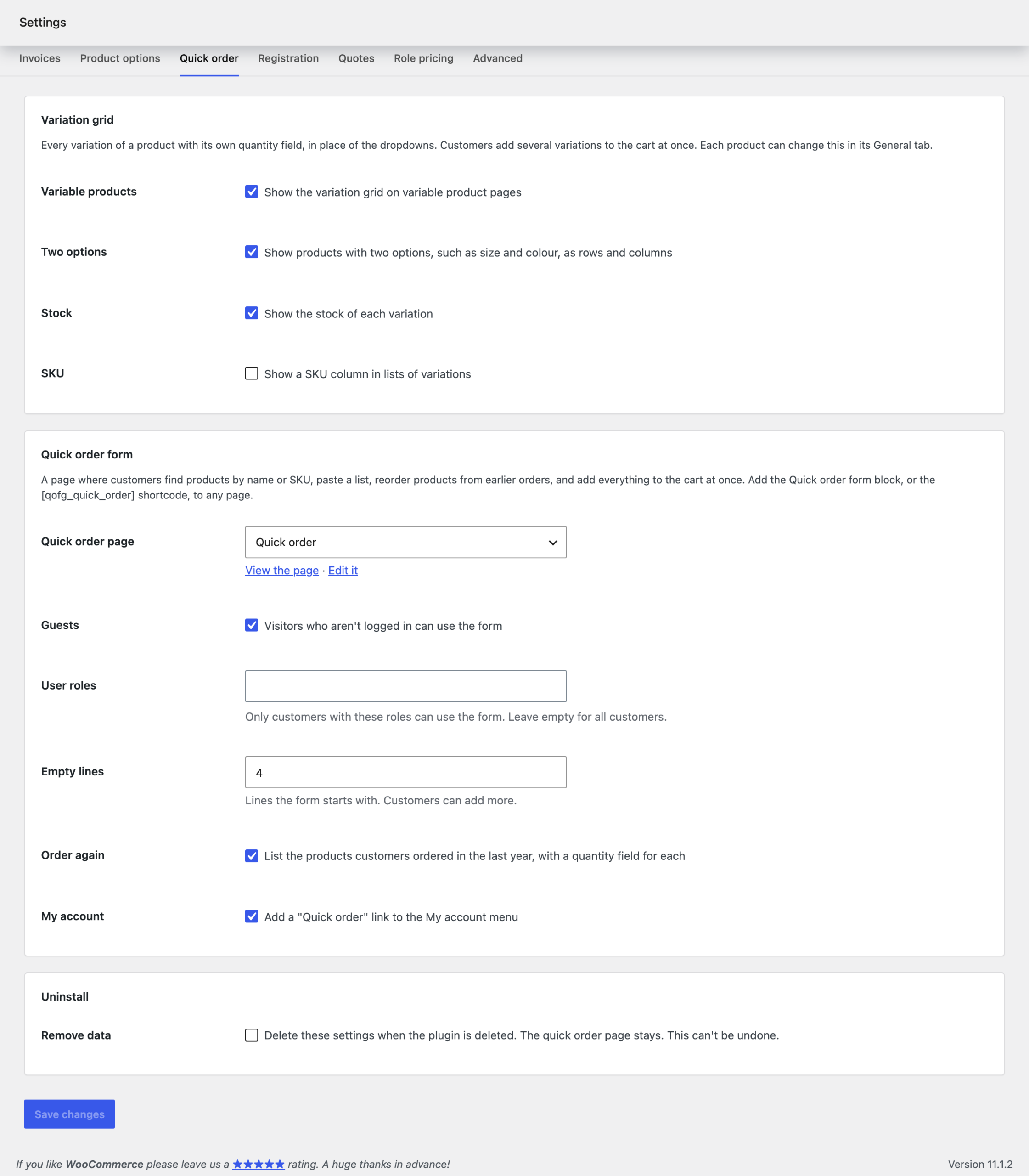Switch to the Product options tab
Viewport: 1029px width, 1176px height.
[120, 58]
